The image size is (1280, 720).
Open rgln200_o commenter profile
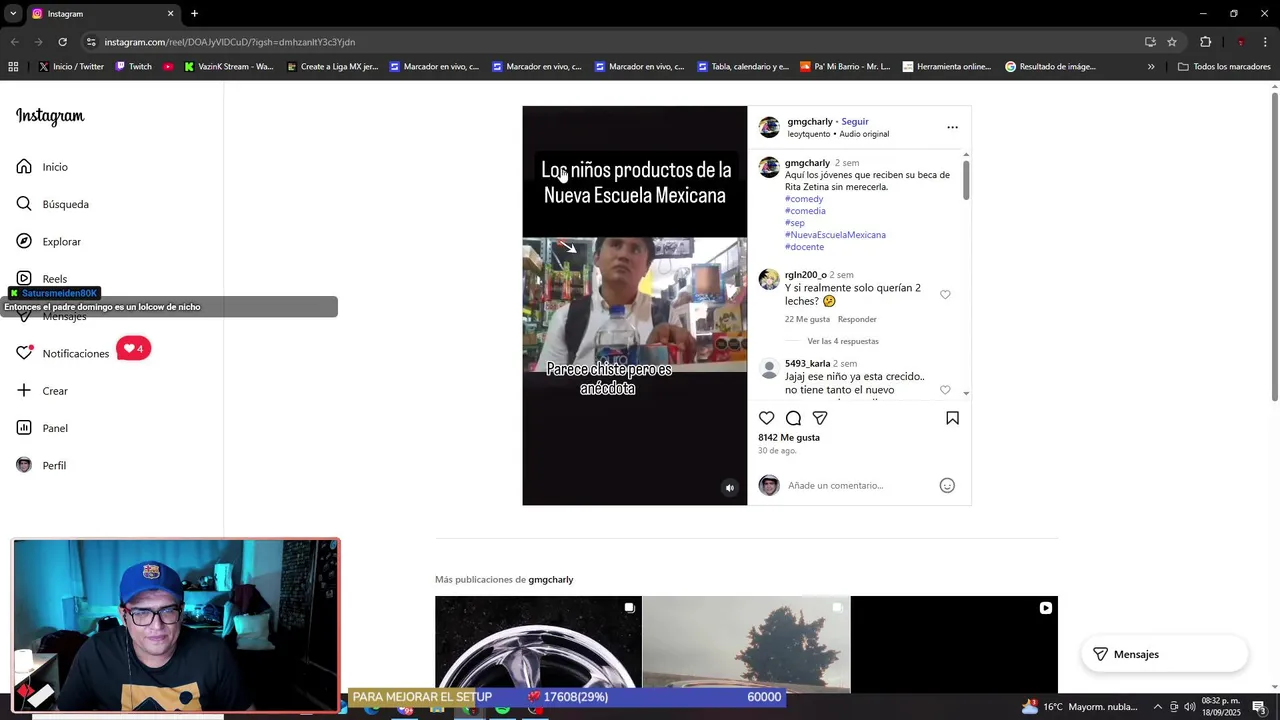pos(806,275)
